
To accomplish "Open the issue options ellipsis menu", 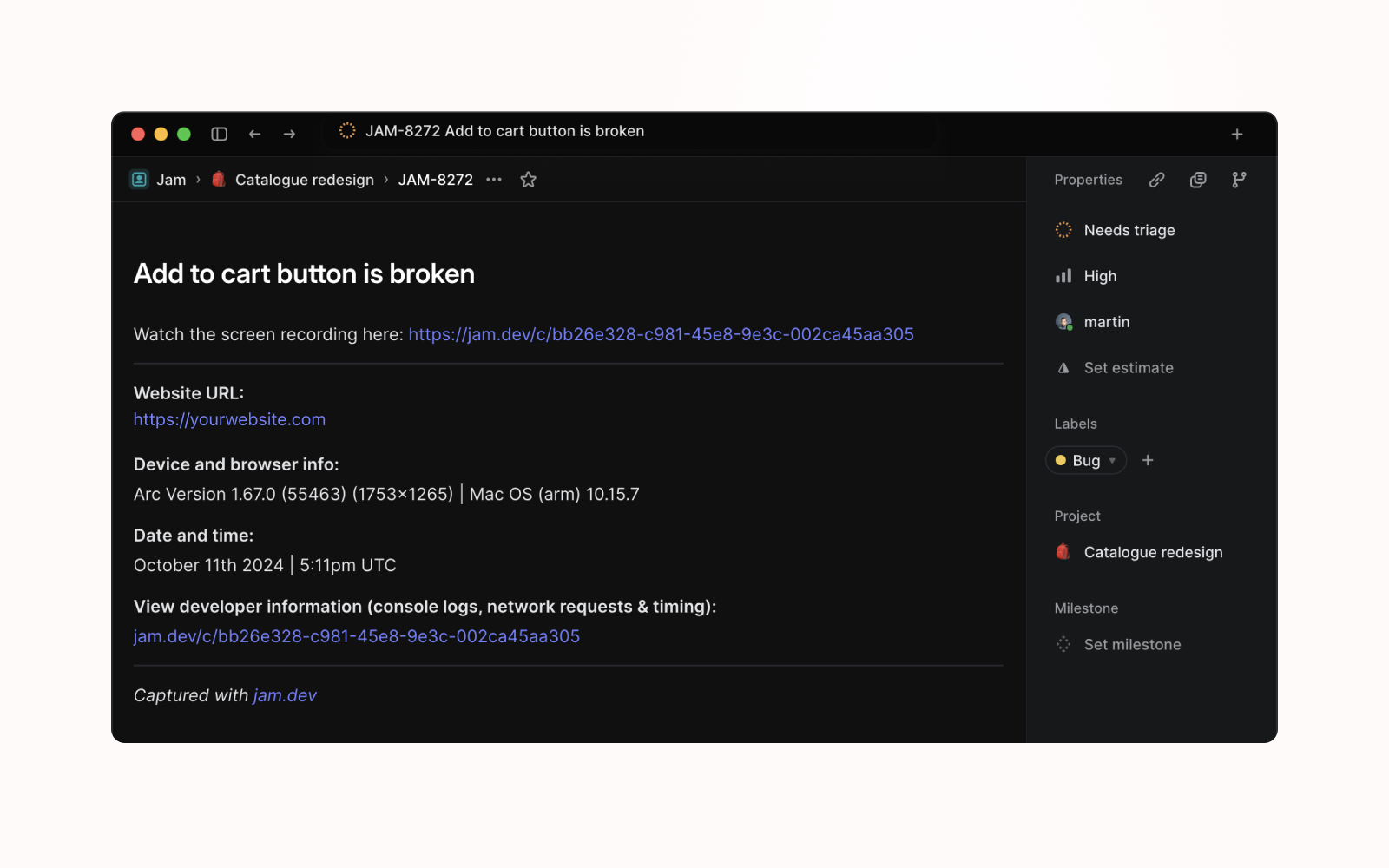I will pos(494,180).
